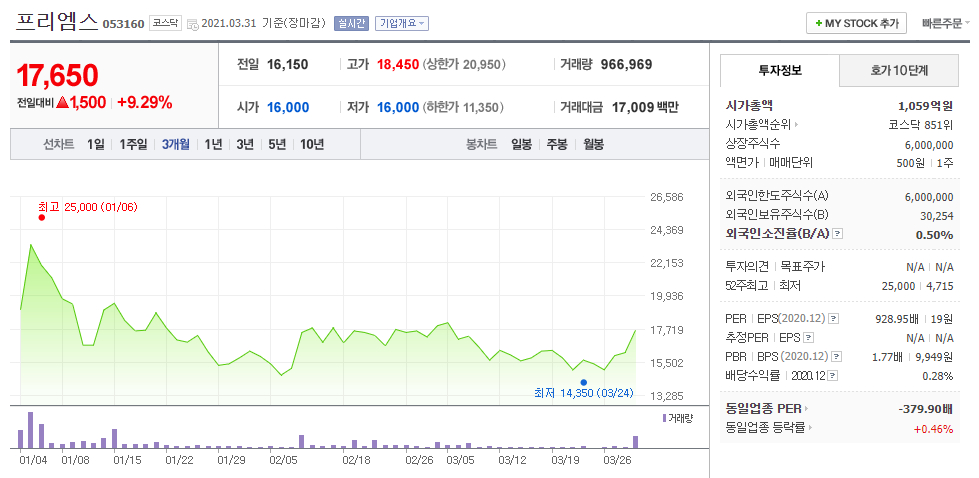Click 928.95배 PER value
The width and height of the screenshot is (979, 478).
[897, 319]
